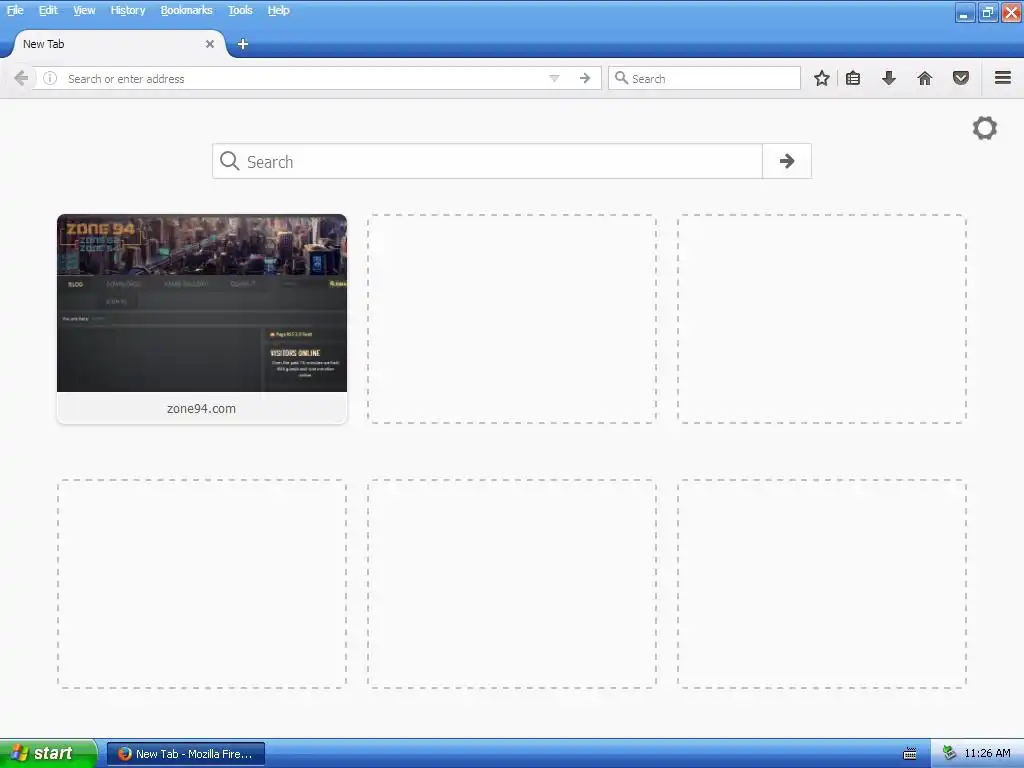Image resolution: width=1024 pixels, height=768 pixels.
Task: Open the Help menu
Action: (278, 10)
